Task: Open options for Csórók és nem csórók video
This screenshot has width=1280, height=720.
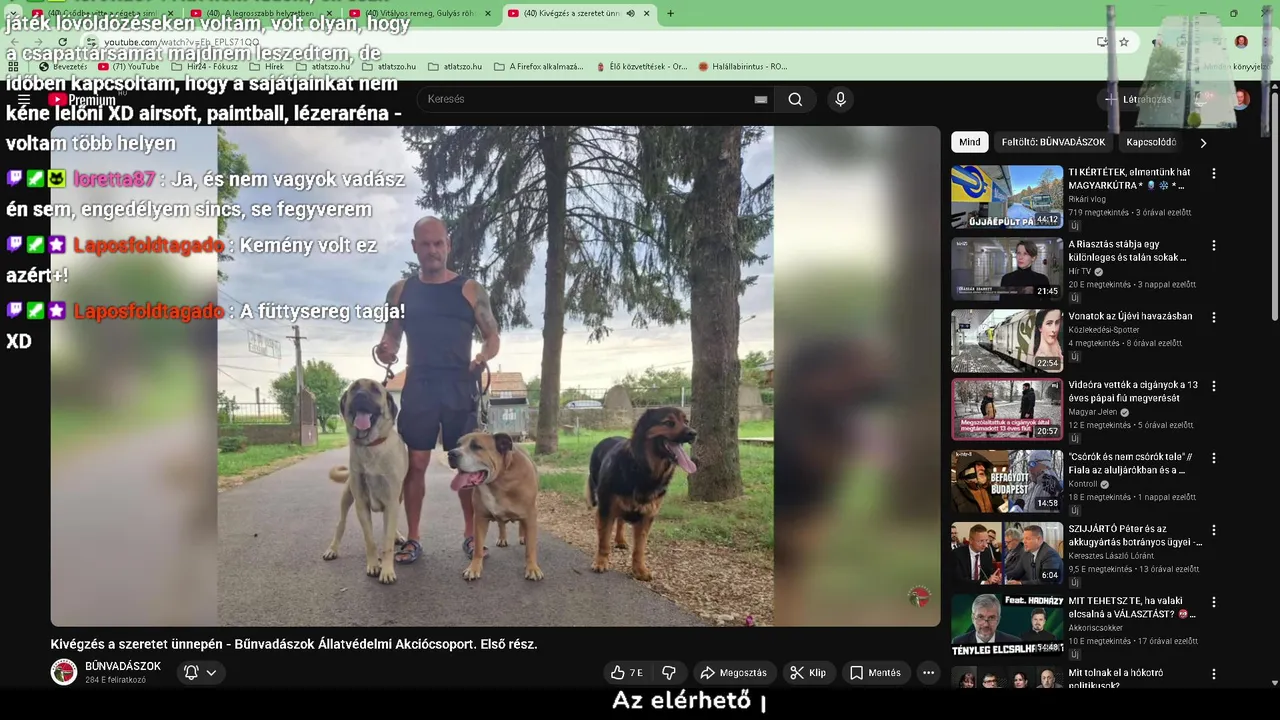Action: (1214, 458)
